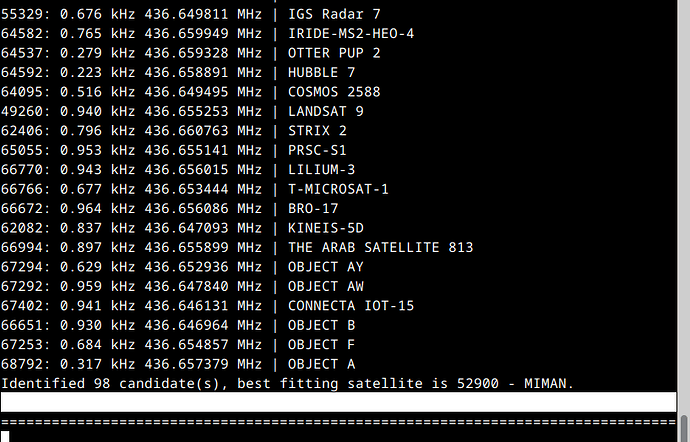Click the terminal cursor block at bottom
Screen dimensions: 690x442
click(x=5, y=436)
